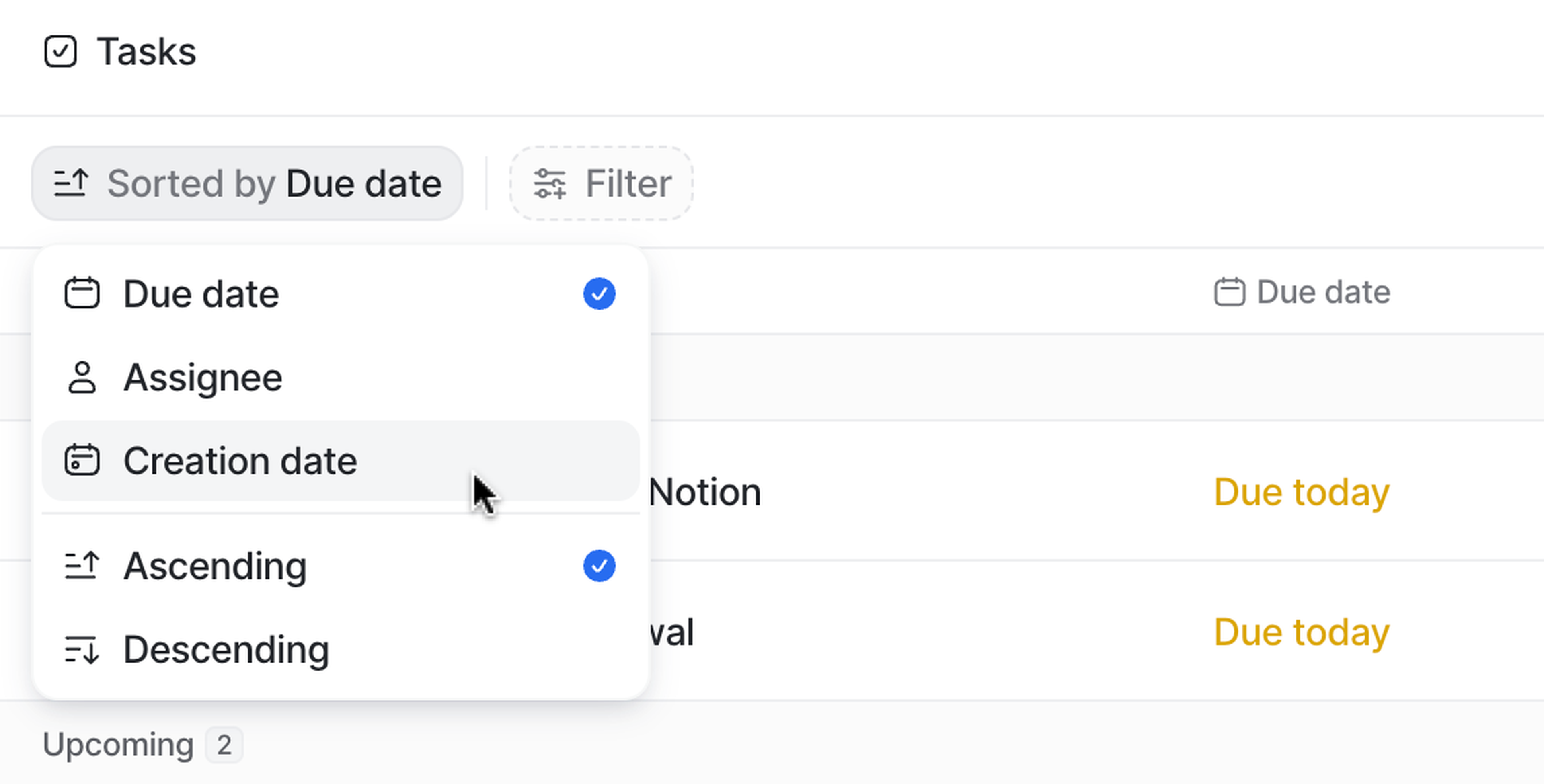Switch sort order to Descending
The height and width of the screenshot is (784, 1544).
point(226,650)
